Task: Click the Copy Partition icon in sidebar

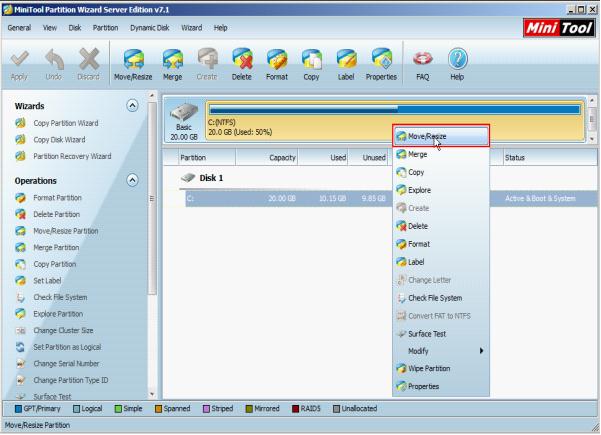Action: (21, 264)
